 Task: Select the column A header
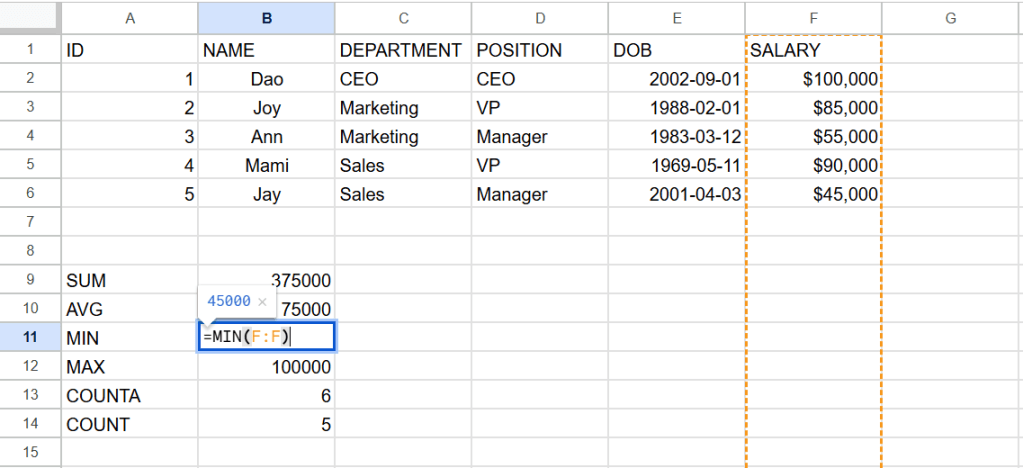click(130, 17)
